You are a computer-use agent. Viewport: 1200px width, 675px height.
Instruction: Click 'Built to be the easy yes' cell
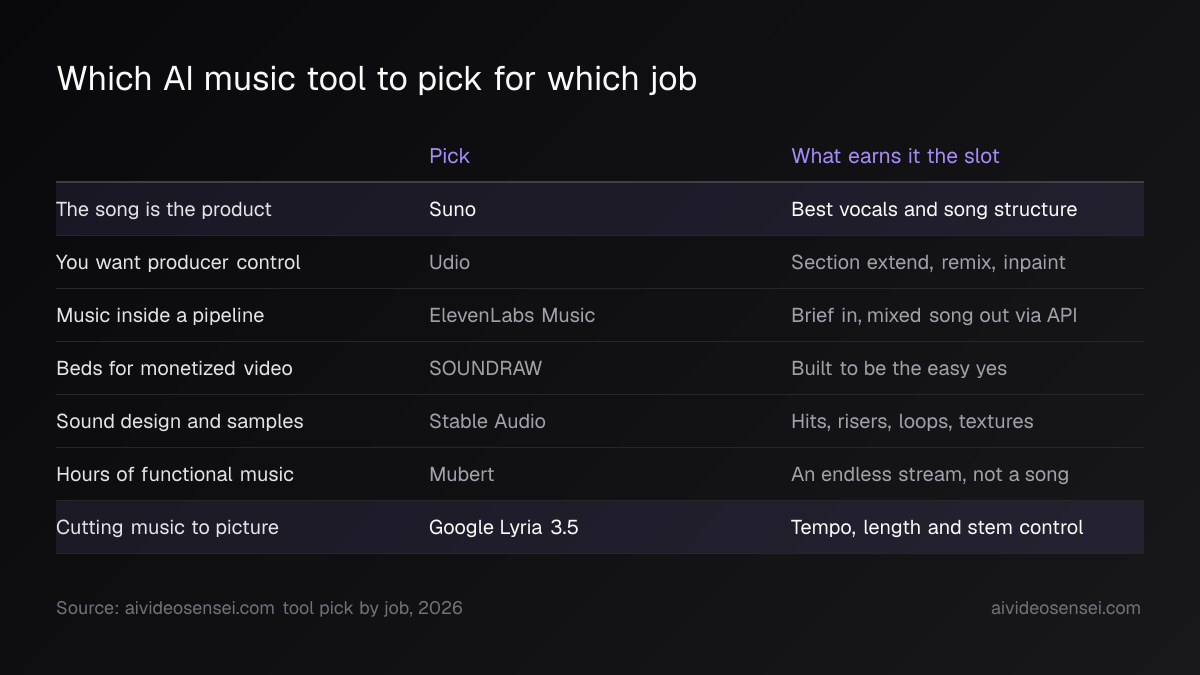(899, 368)
